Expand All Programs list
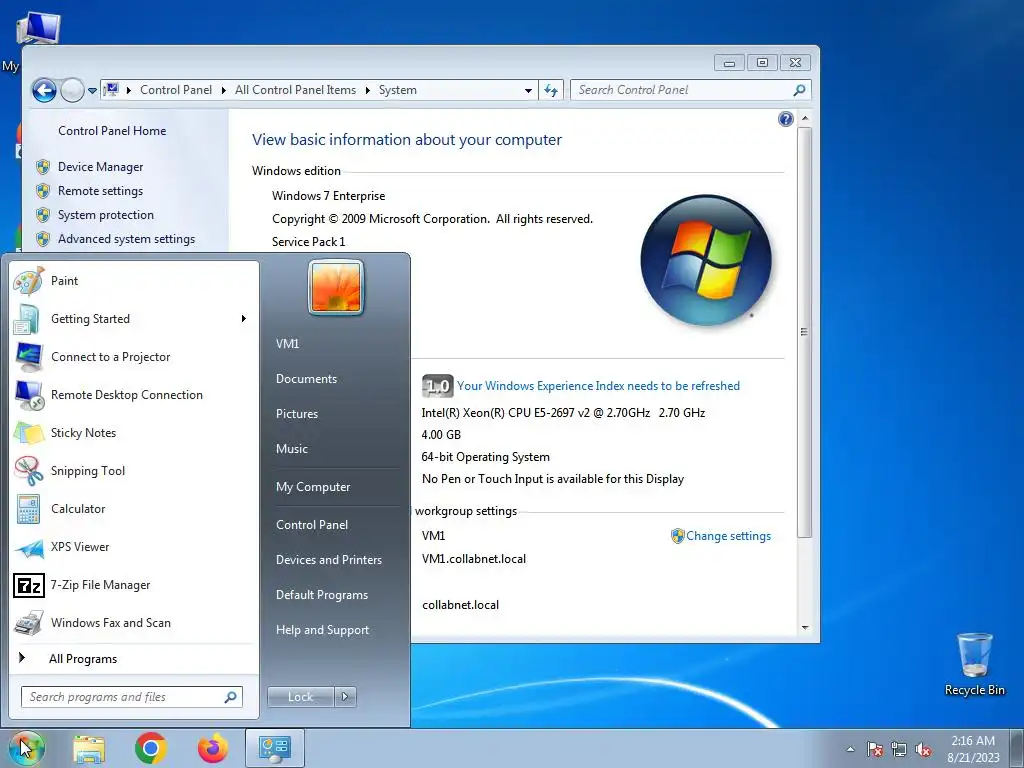Image resolution: width=1024 pixels, height=768 pixels. [83, 659]
